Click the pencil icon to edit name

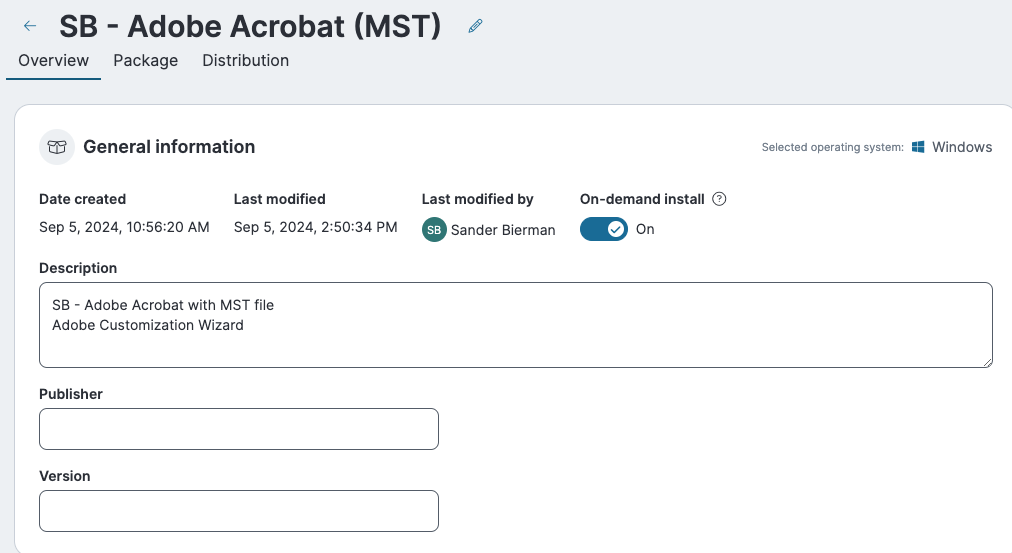476,26
